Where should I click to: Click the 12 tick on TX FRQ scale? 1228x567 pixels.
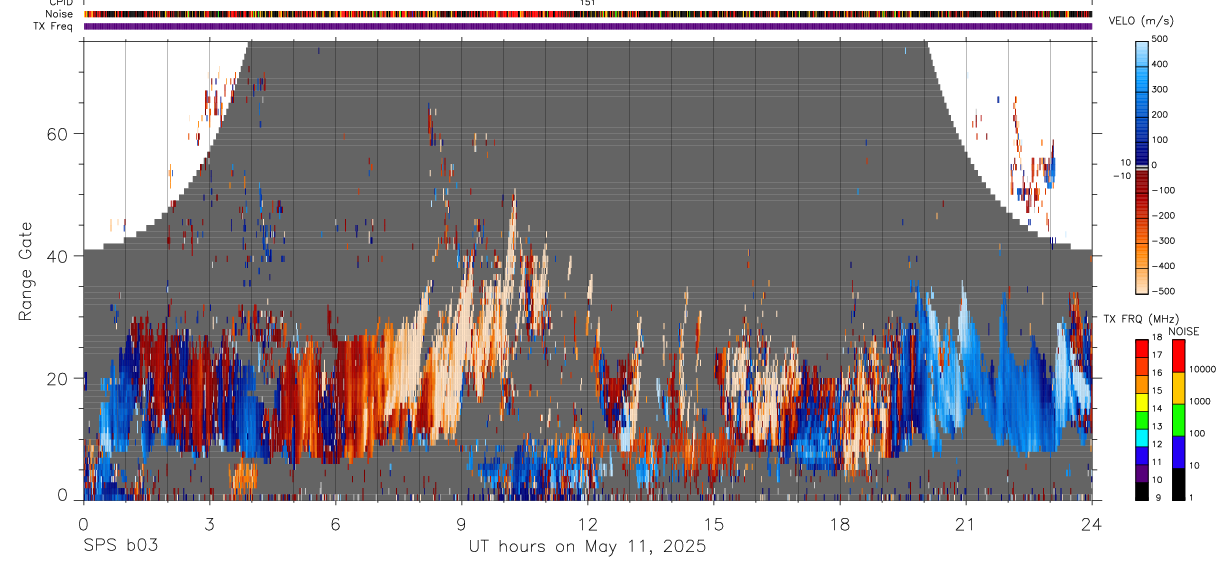tap(1159, 444)
